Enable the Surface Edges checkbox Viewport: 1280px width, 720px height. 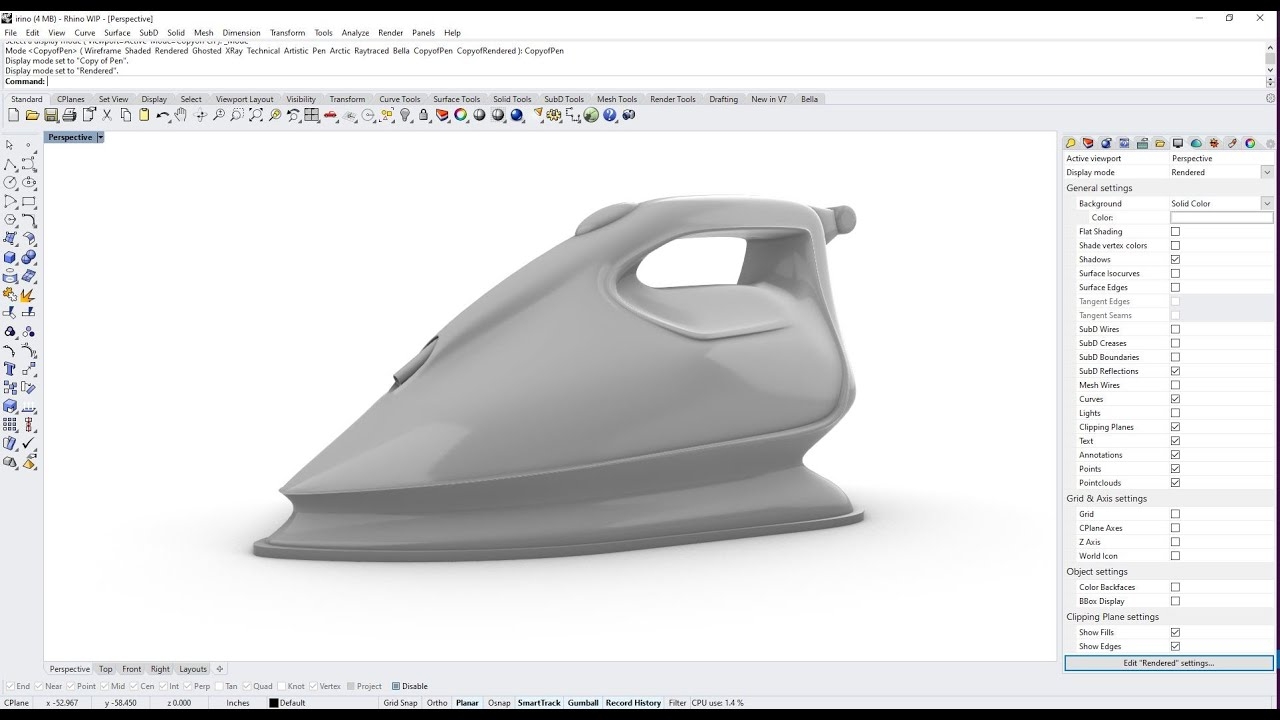tap(1175, 287)
